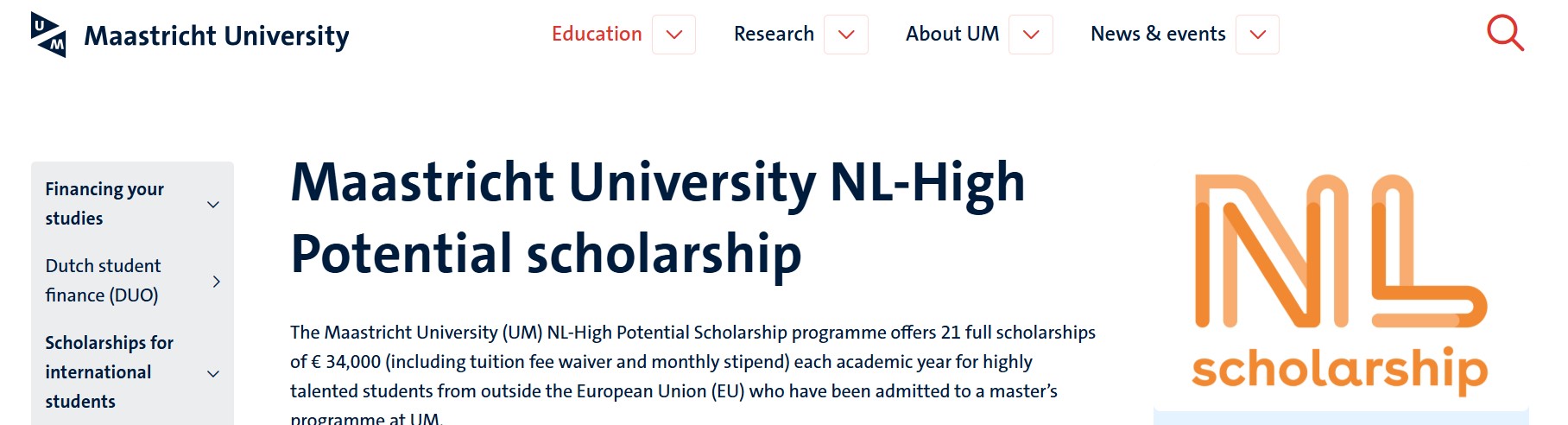This screenshot has height=425, width=1568.
Task: Open the Research menu item
Action: (x=774, y=35)
